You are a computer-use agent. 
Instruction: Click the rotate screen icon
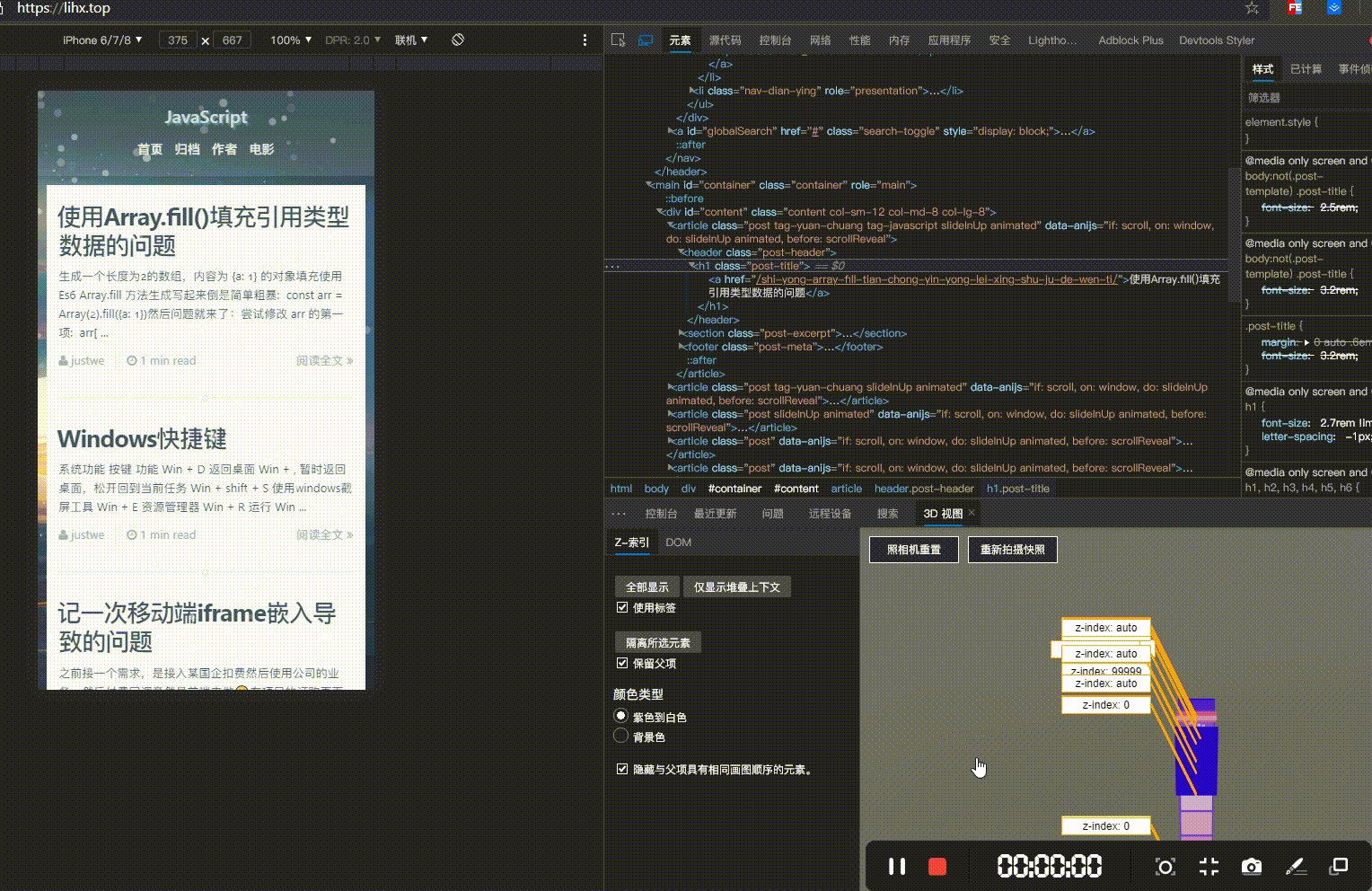pyautogui.click(x=458, y=40)
